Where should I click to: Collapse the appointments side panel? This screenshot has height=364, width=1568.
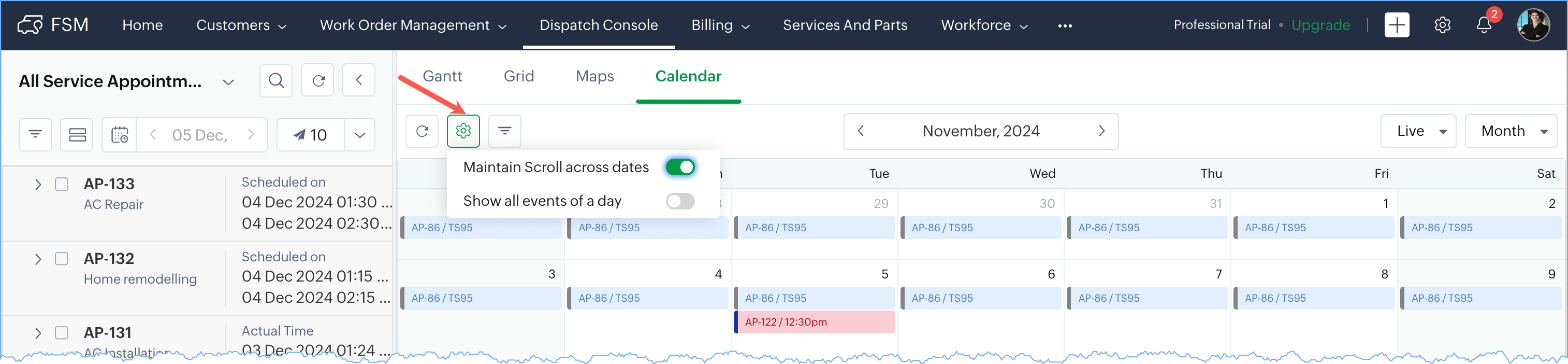[359, 80]
